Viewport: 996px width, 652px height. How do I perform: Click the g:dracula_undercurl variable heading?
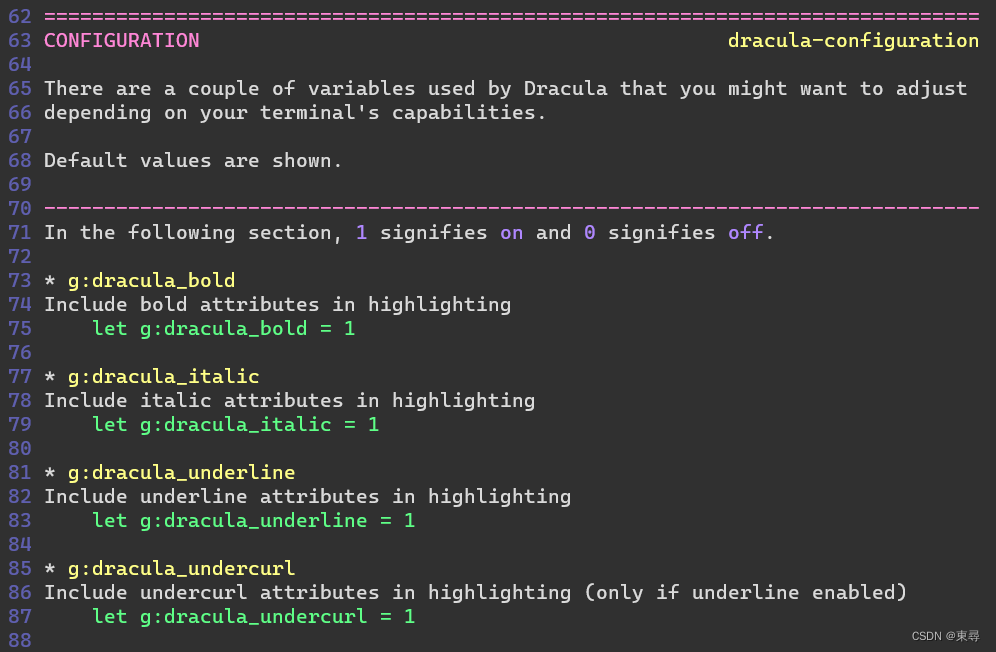(x=181, y=569)
